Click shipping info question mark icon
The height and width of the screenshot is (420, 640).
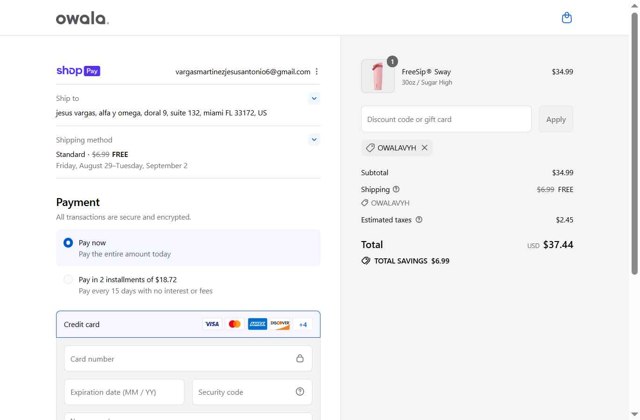[396, 189]
